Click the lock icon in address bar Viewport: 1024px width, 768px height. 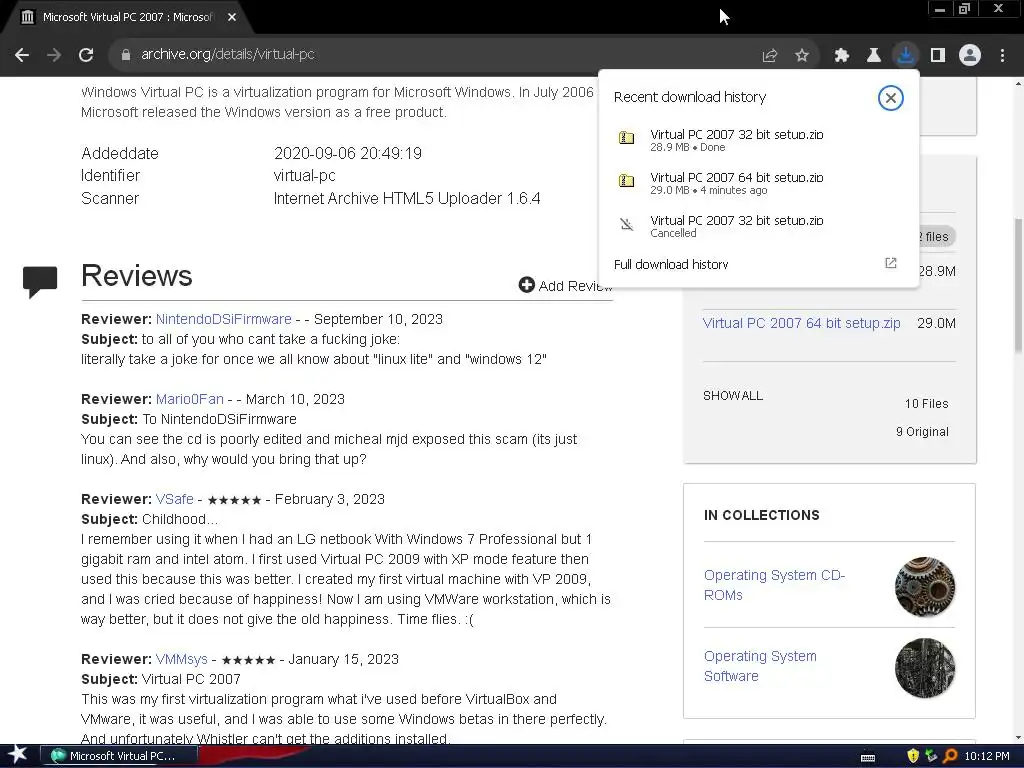point(126,55)
